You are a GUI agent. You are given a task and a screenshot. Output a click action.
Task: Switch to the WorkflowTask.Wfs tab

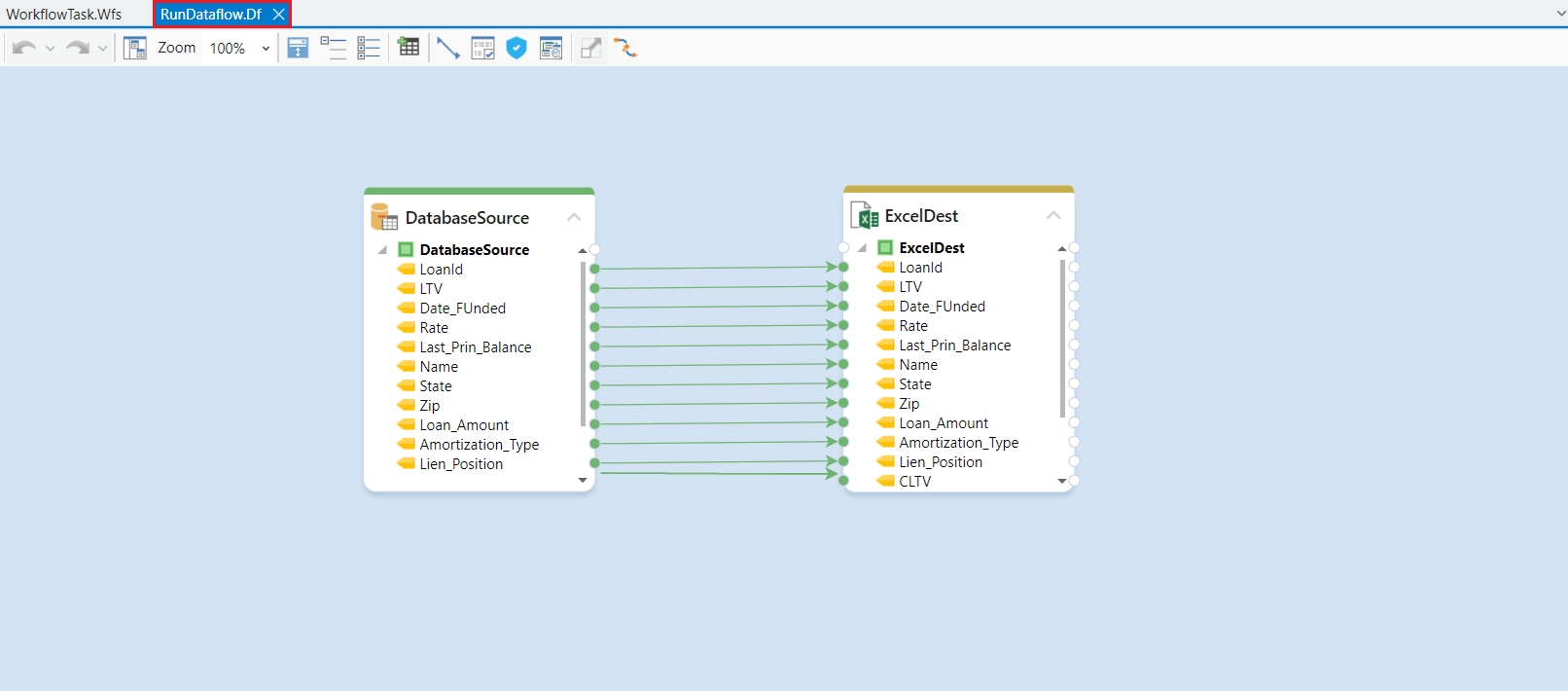pyautogui.click(x=64, y=15)
